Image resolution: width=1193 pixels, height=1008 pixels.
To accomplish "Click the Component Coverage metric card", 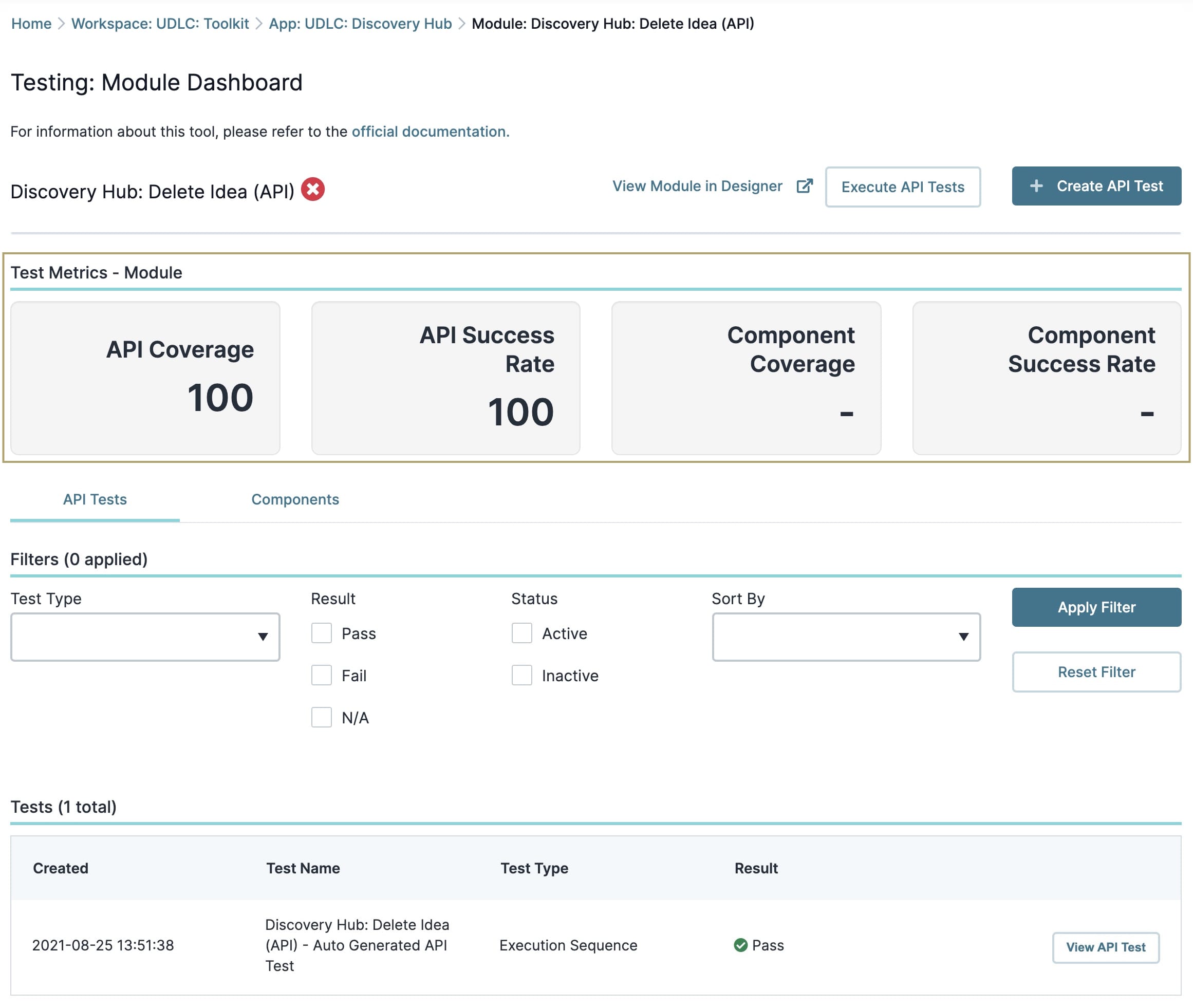I will click(746, 378).
